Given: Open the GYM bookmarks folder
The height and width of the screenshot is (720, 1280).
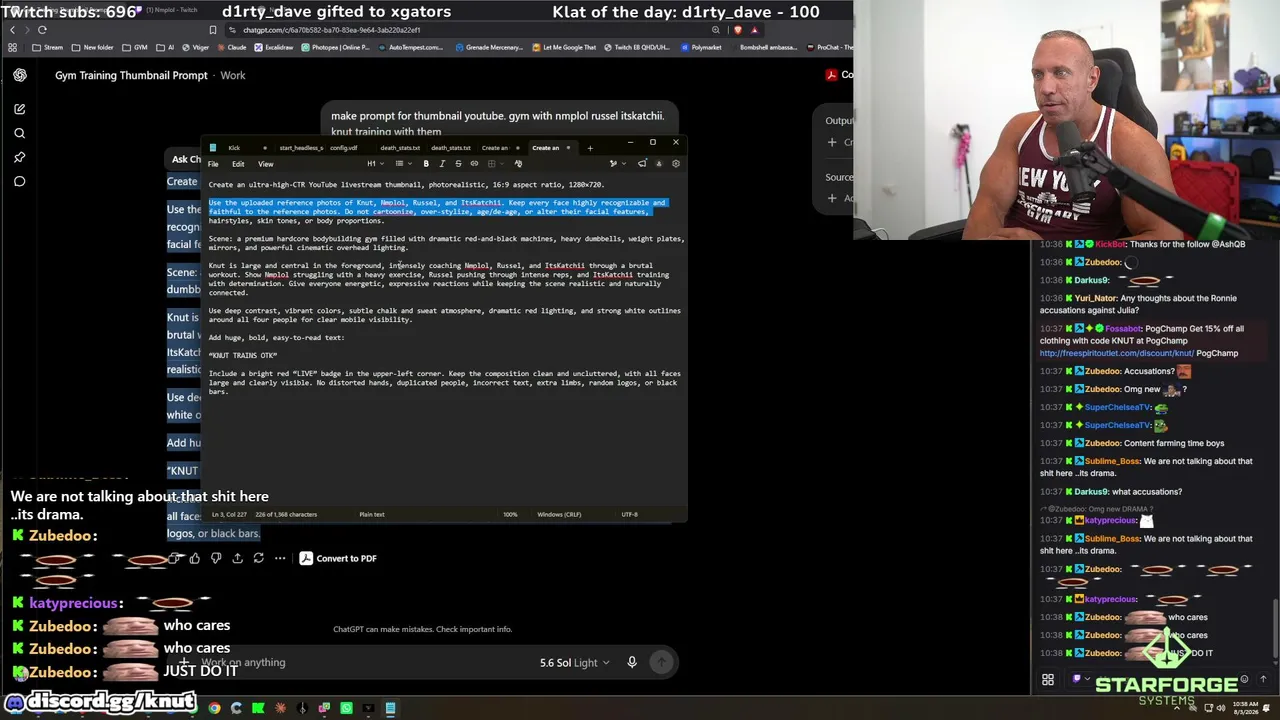Looking at the screenshot, I should tap(136, 47).
